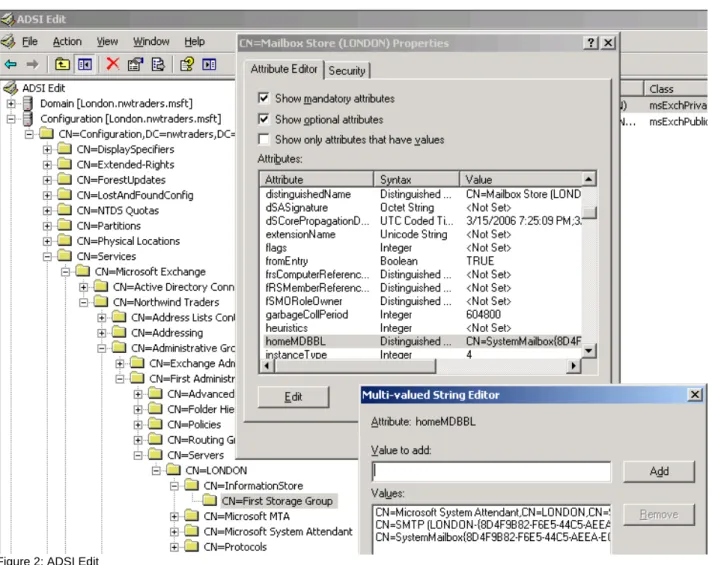This screenshot has width=712, height=565.
Task: Click the Up one level toolbar icon
Action: coord(62,64)
